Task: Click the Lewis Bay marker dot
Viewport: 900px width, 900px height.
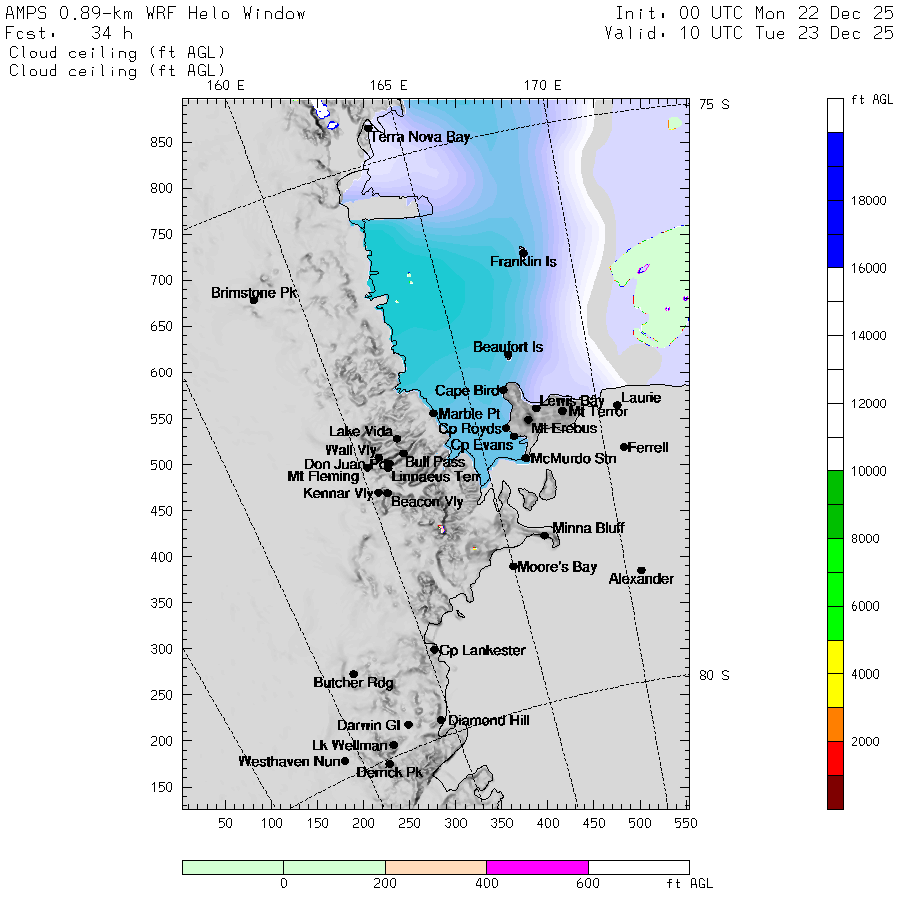Action: (536, 408)
